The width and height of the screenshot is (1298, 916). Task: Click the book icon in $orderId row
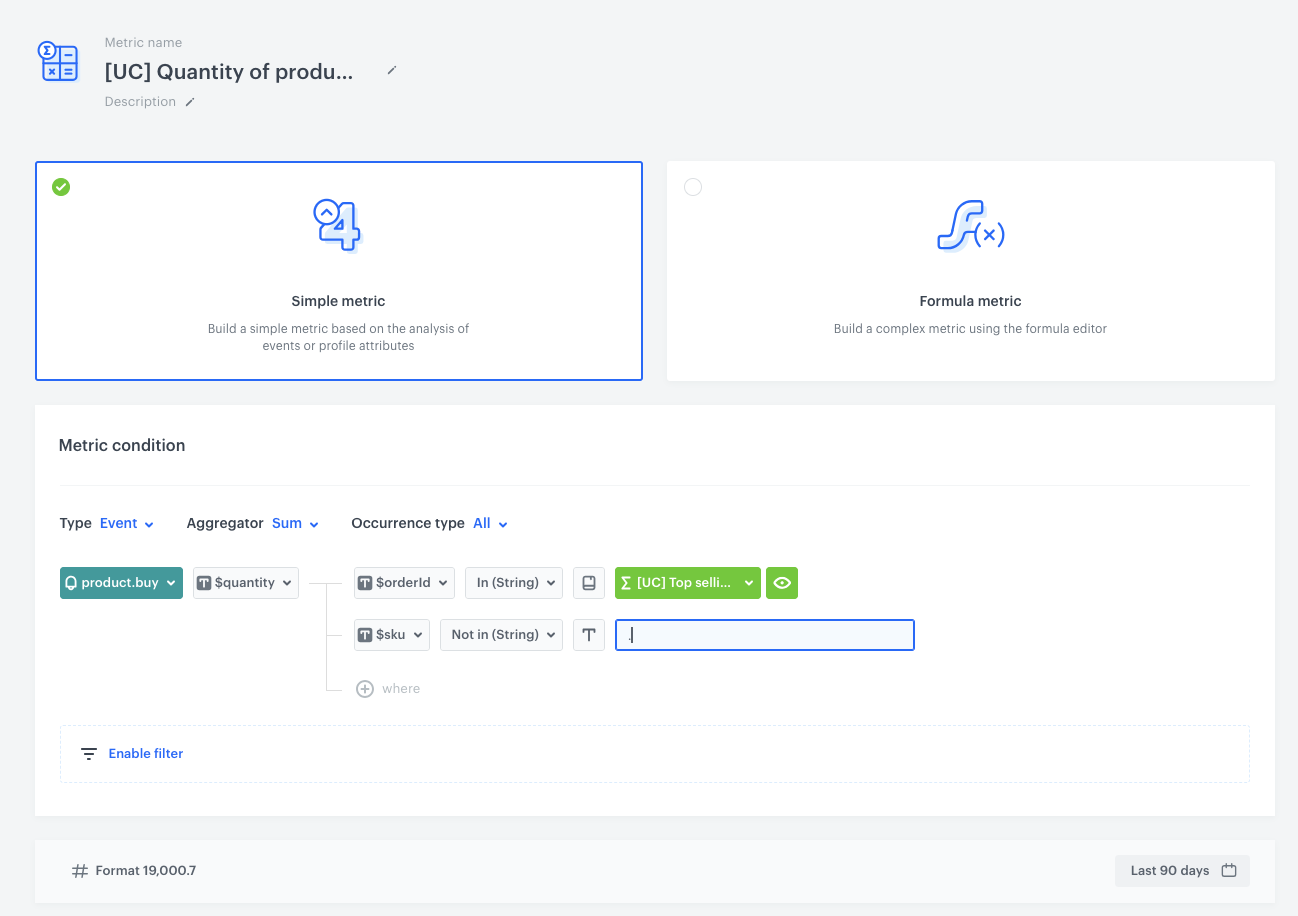[589, 583]
